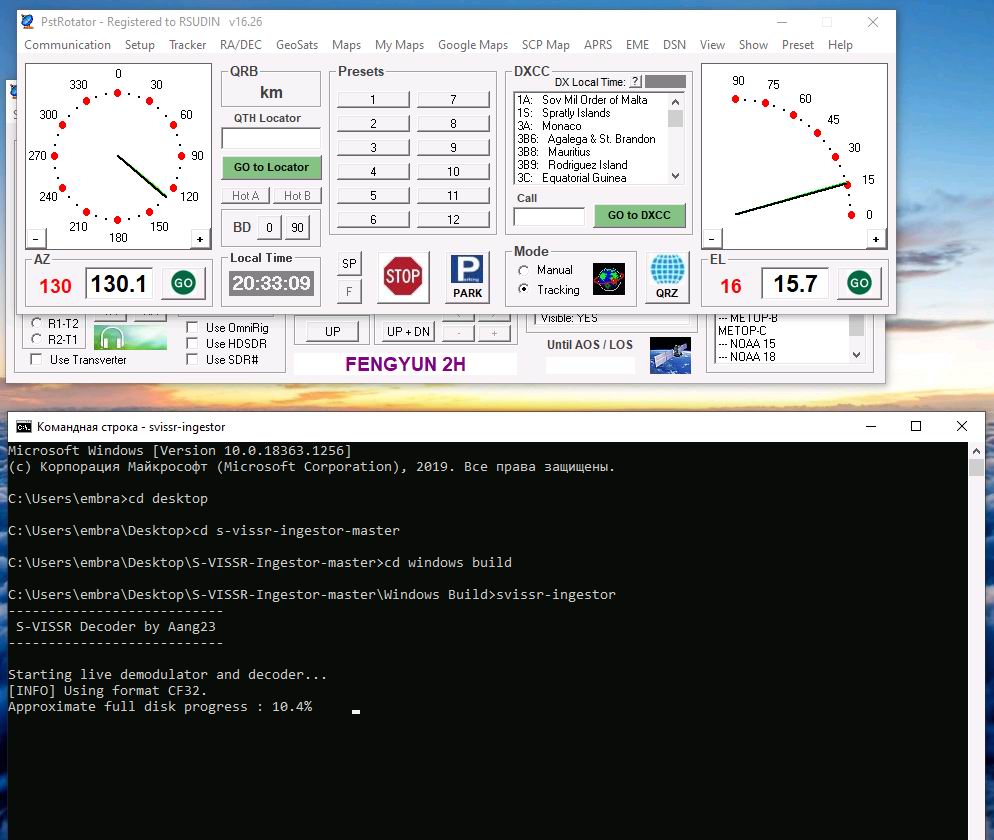Click the Command Prompt scrollbar up arrow

[976, 451]
